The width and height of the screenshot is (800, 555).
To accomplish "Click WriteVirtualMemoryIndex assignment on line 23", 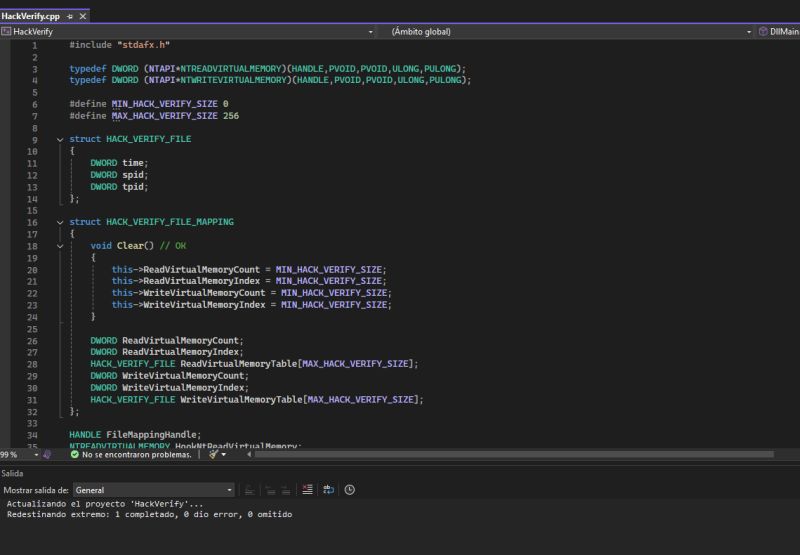I will [252, 305].
